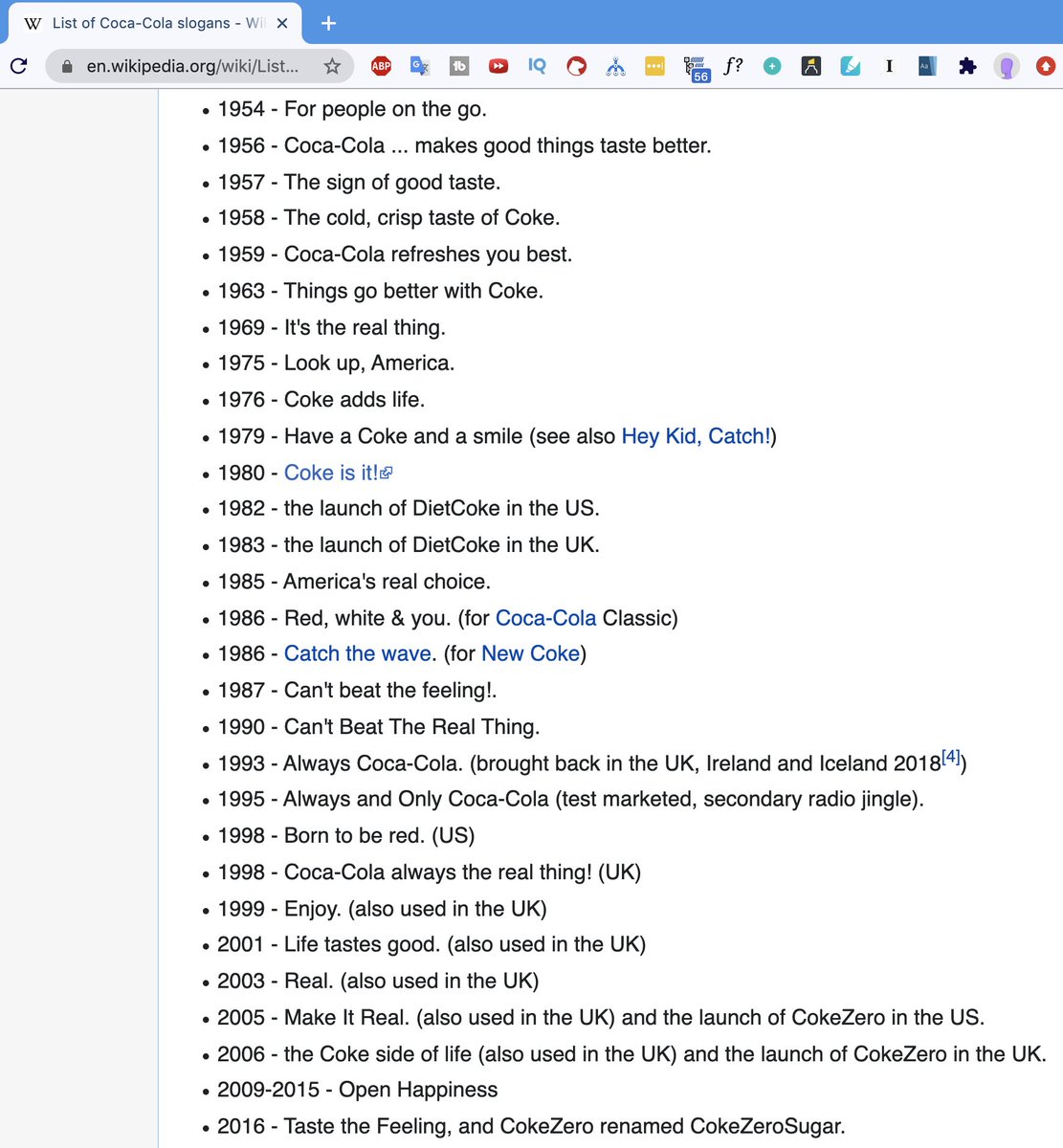Click 'The cold, crisp taste of Coke.'
Screen dimensions: 1063x1148
point(422,218)
